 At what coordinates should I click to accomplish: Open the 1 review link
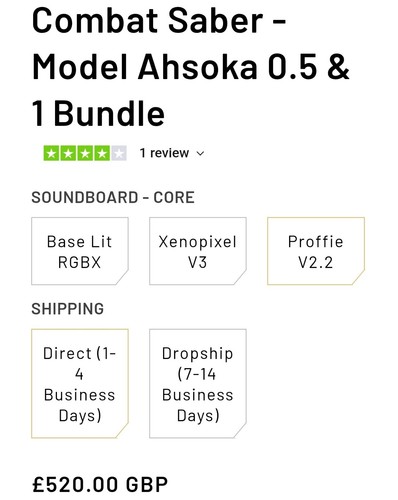click(x=164, y=153)
